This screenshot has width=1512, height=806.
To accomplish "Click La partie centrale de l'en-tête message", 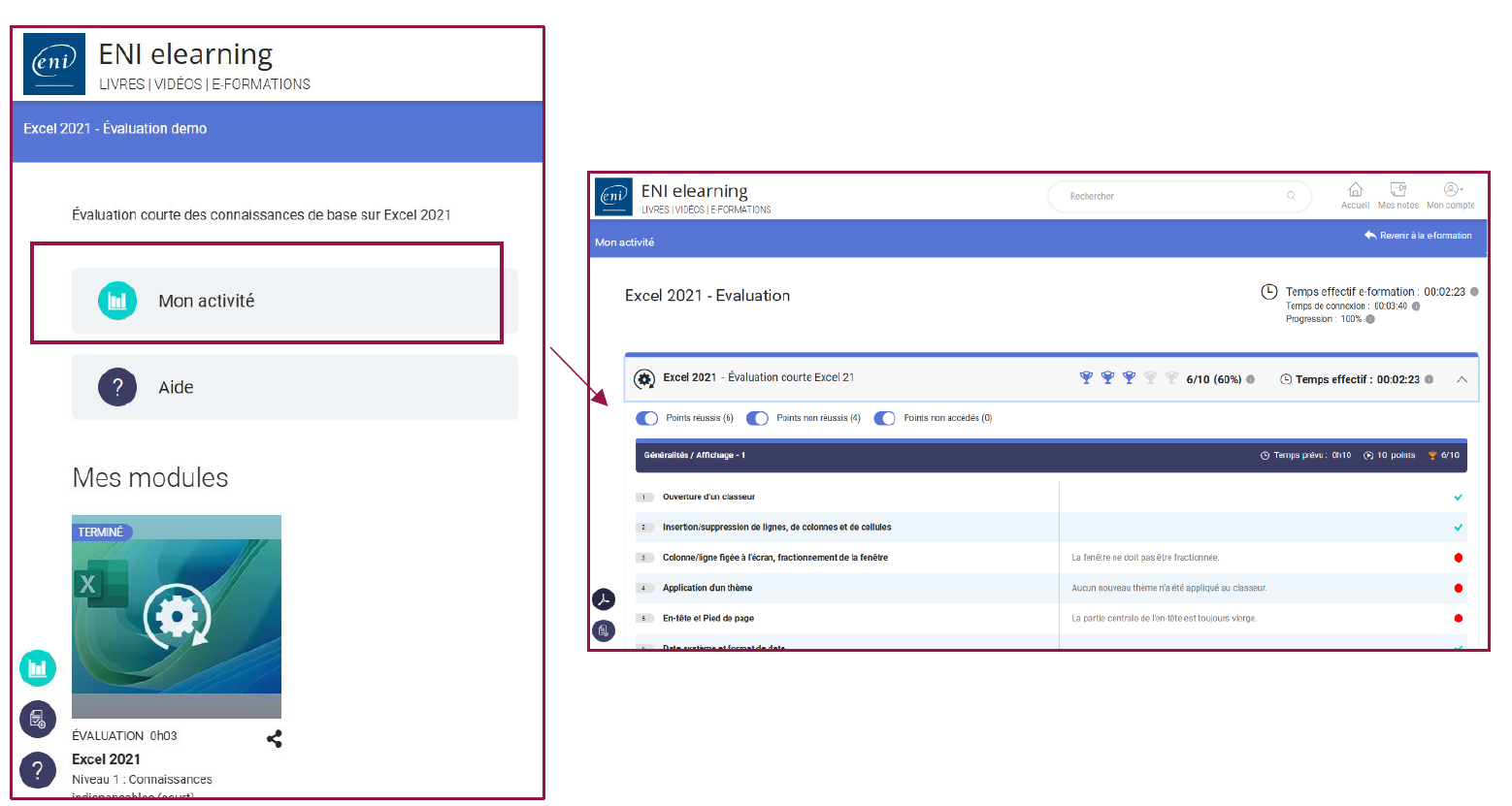I will coord(1164,619).
